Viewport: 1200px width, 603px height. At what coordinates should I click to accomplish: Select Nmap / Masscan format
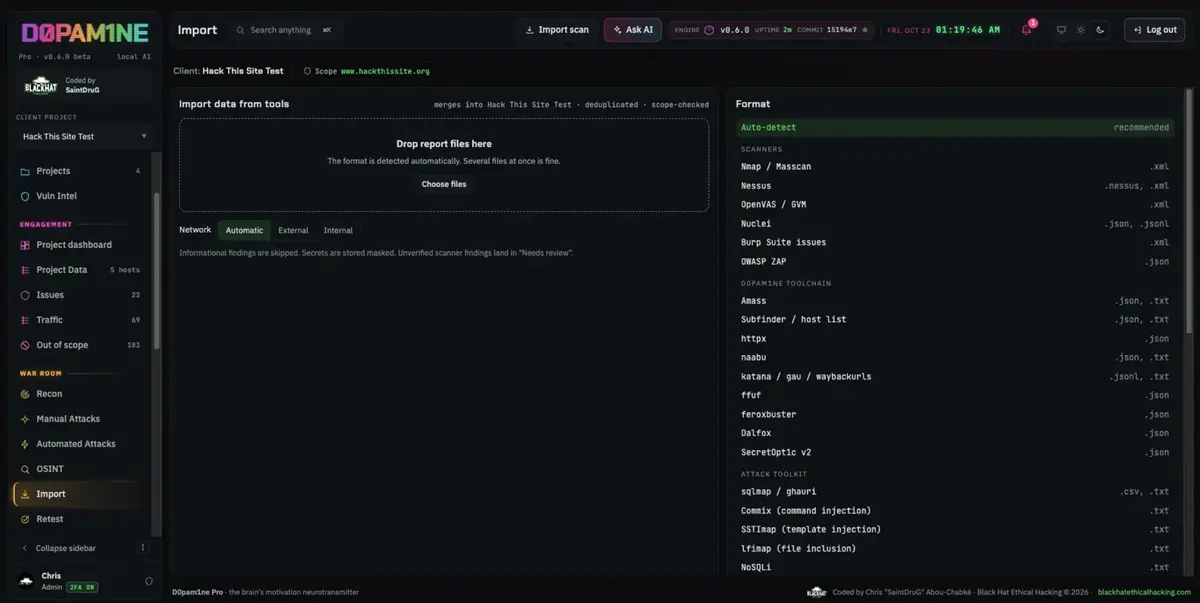[955, 166]
